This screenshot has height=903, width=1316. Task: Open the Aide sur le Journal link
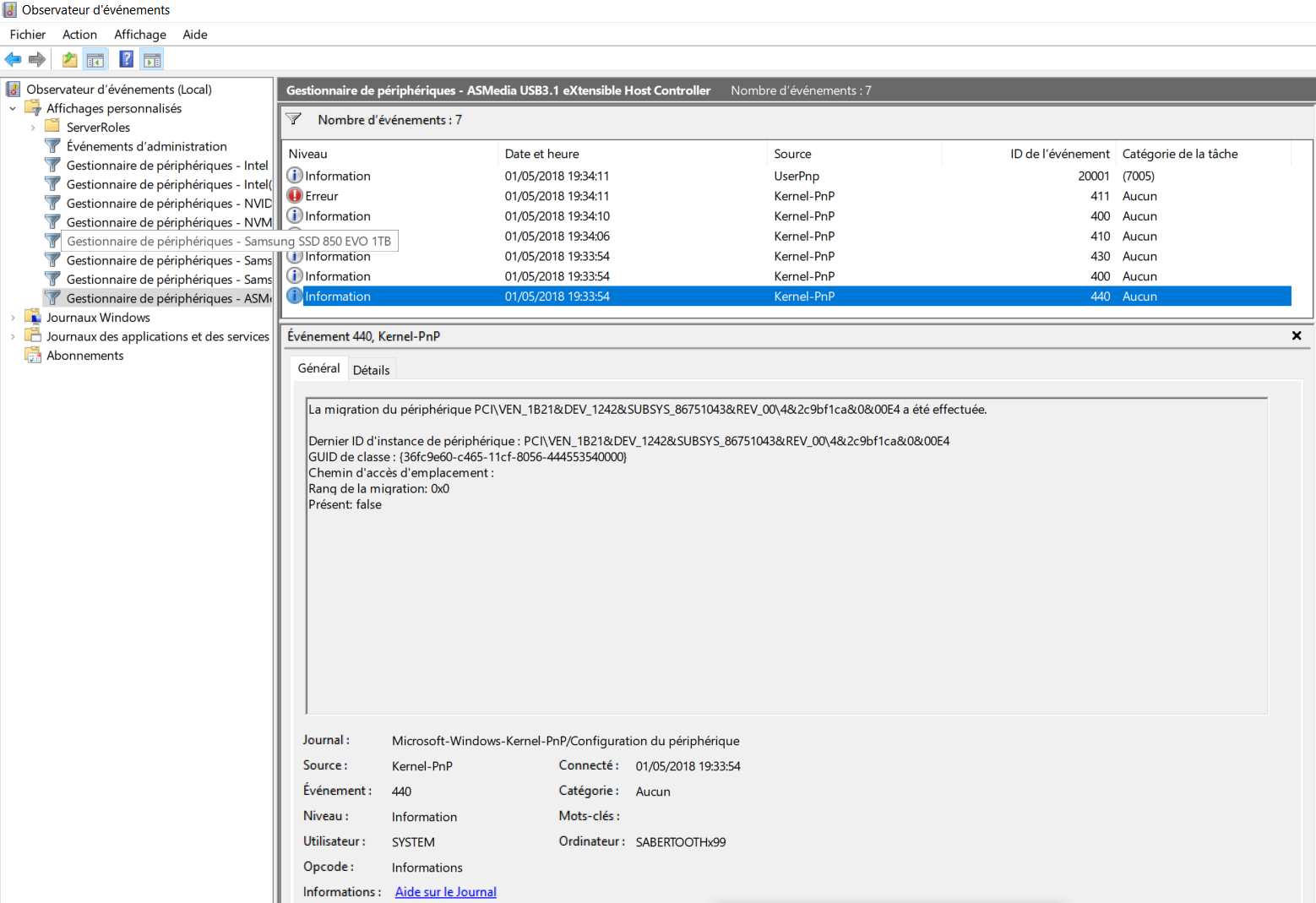pyautogui.click(x=445, y=892)
